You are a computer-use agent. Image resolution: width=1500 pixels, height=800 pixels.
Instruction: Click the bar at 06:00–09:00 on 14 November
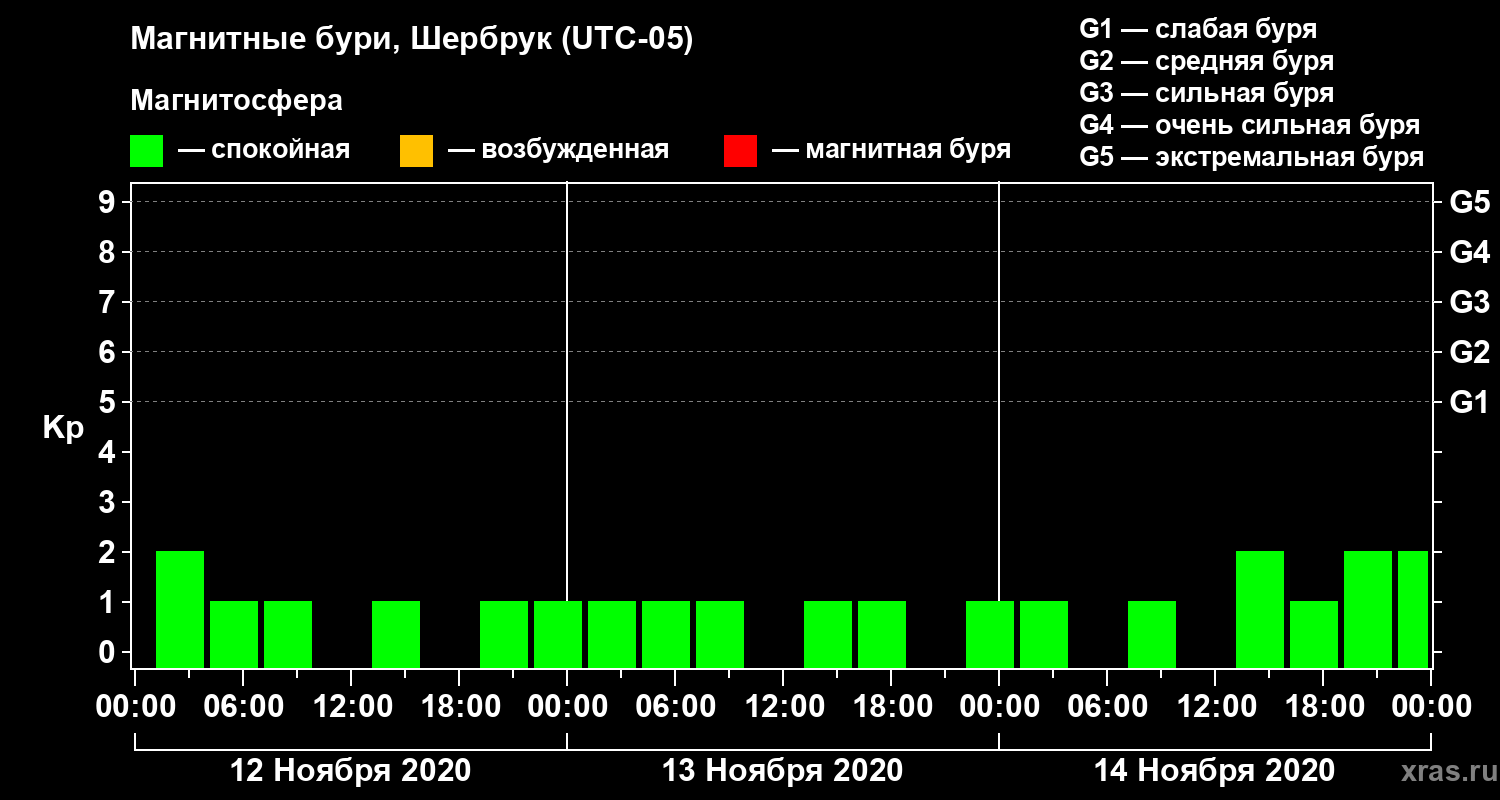(x=1152, y=634)
